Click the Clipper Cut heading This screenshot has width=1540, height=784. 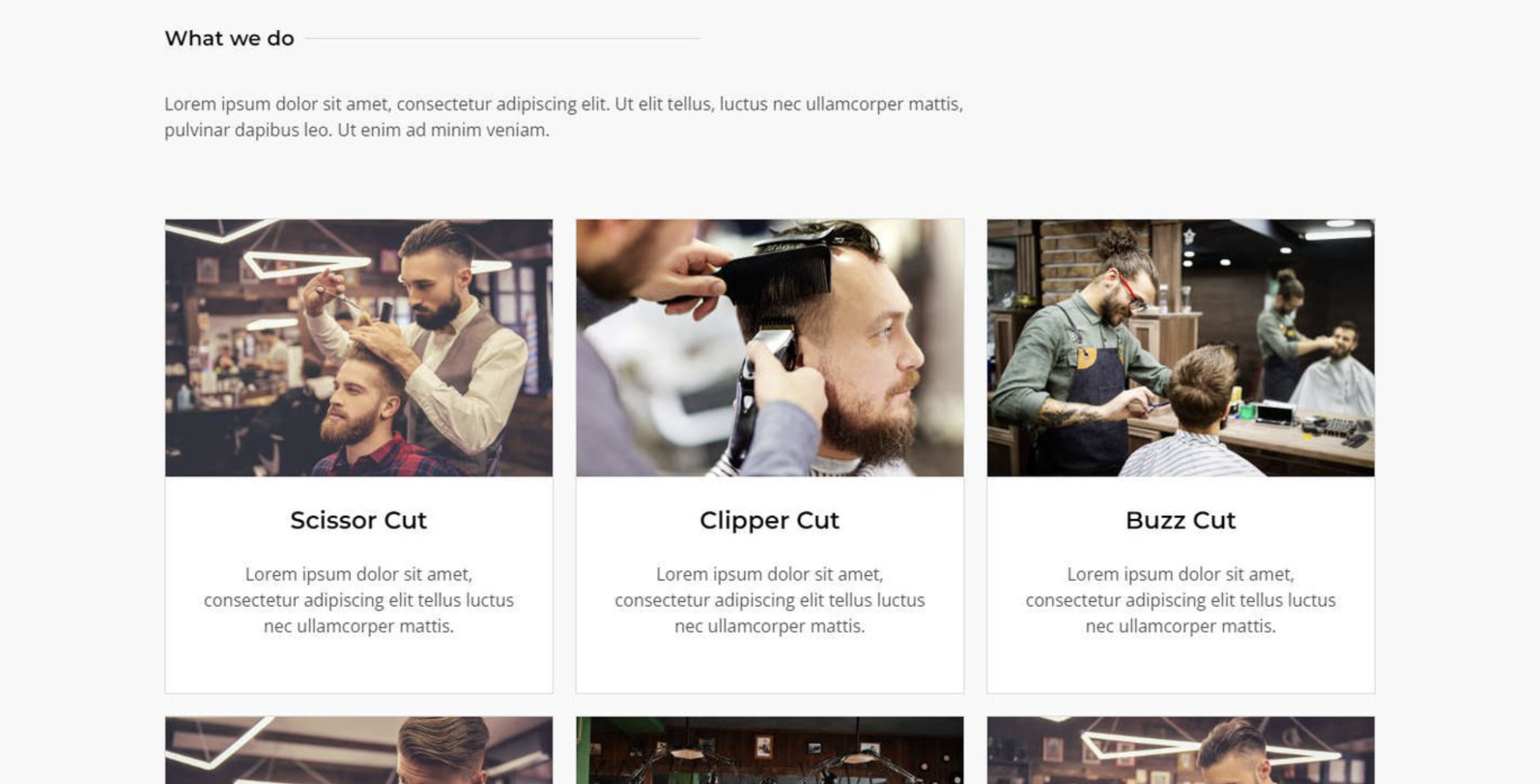tap(769, 520)
